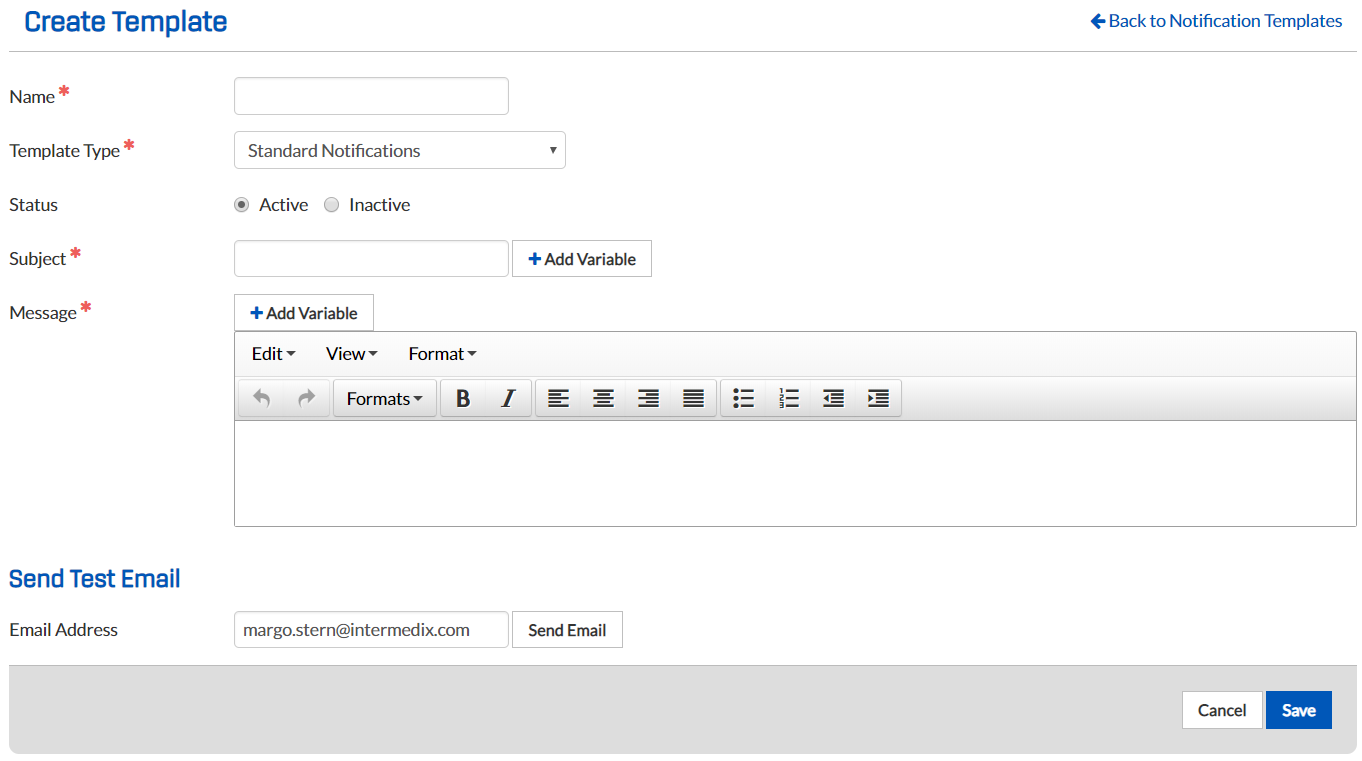Increase indent in message editor
1362x761 pixels.
click(878, 398)
